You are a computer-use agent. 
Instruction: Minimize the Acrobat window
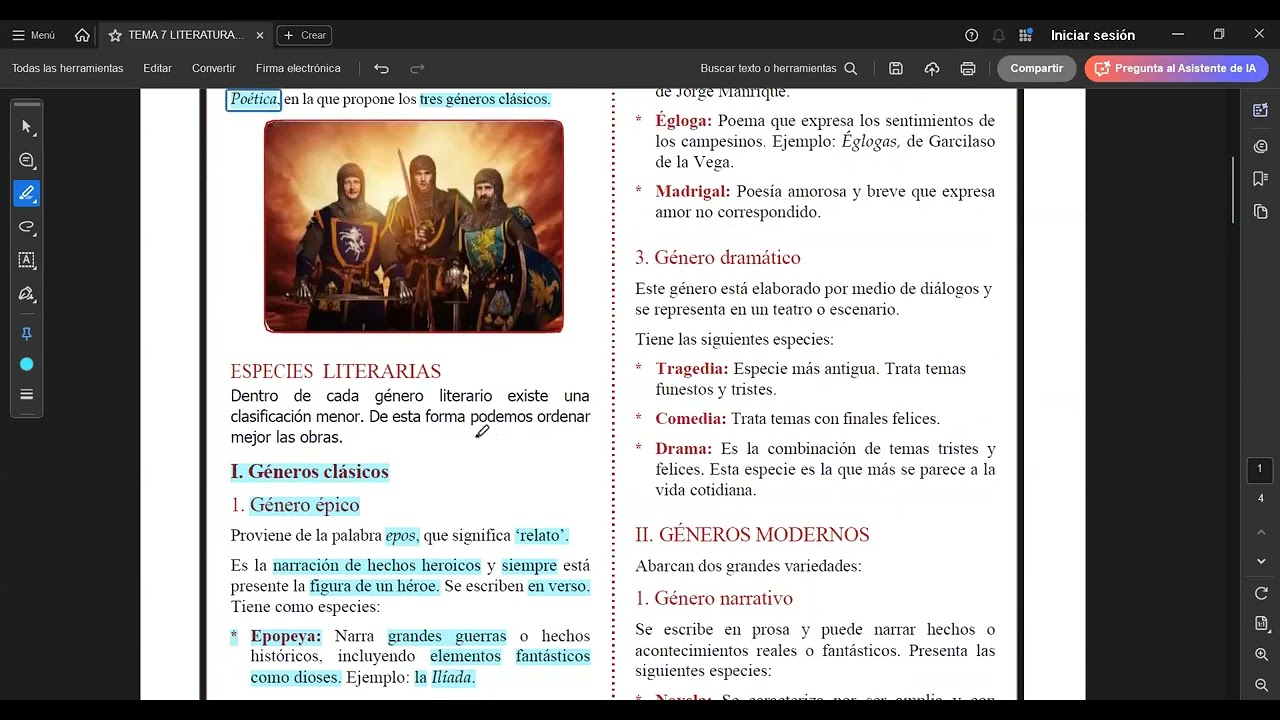[1178, 34]
